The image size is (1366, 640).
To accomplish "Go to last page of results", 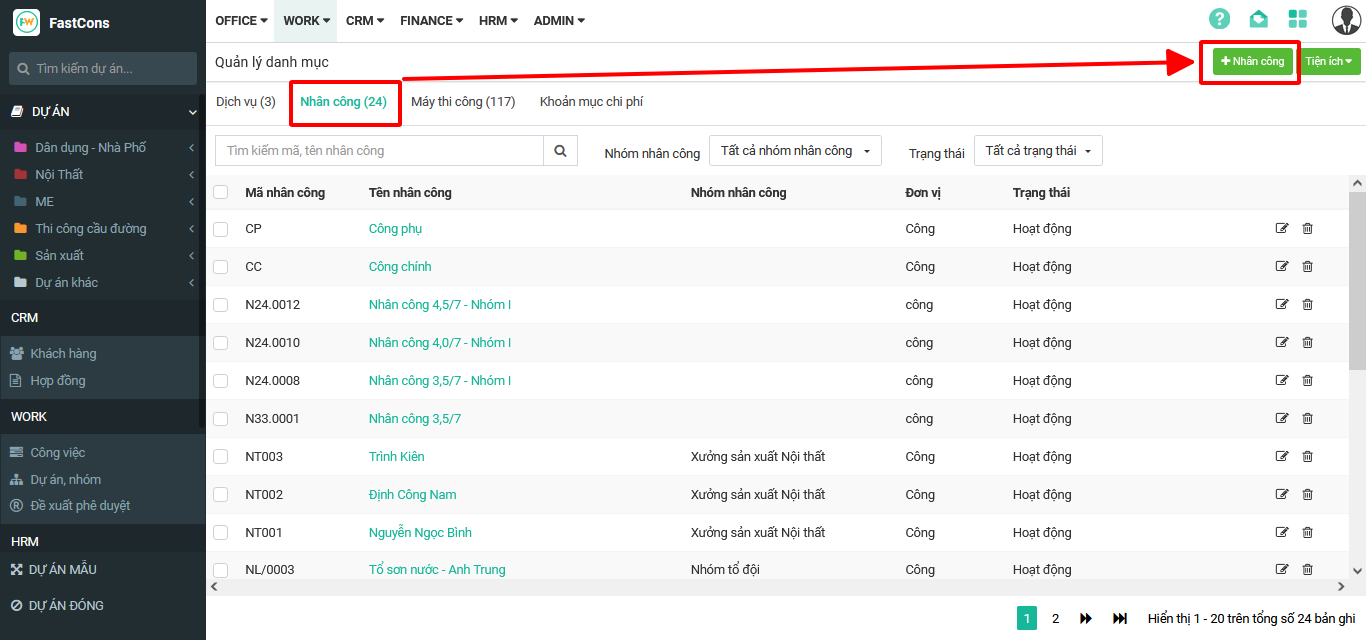I will [1120, 619].
